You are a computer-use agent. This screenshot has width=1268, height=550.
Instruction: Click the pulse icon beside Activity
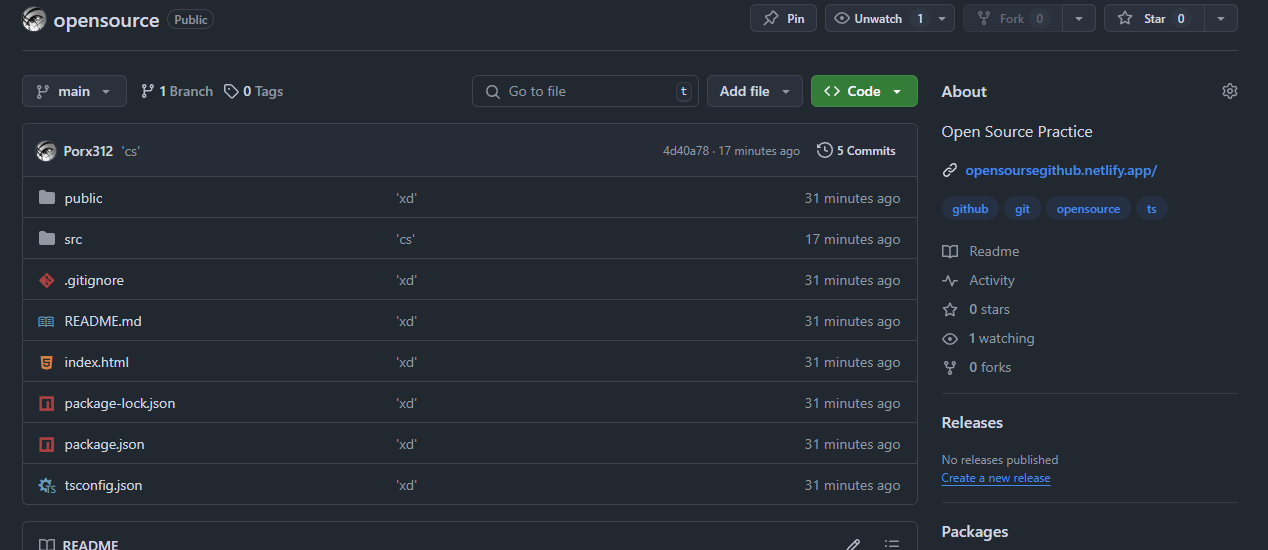click(950, 281)
